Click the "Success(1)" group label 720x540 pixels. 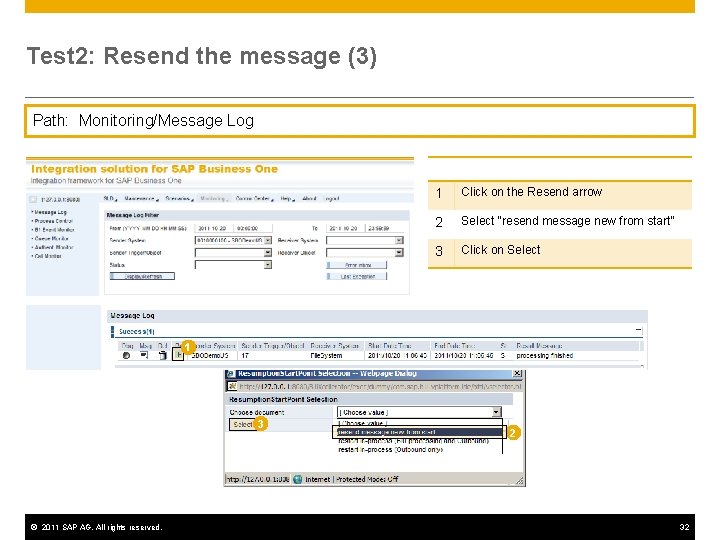[136, 331]
